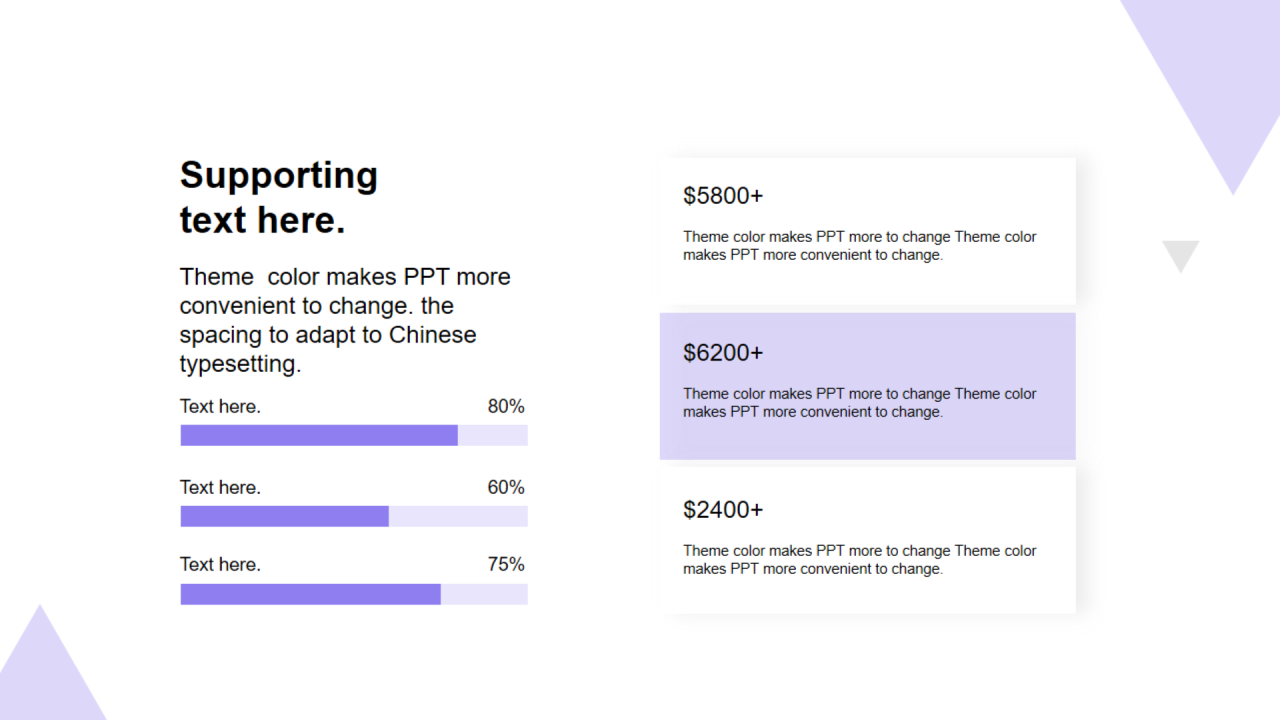Select the 80% percentage label
The height and width of the screenshot is (720, 1280).
pyautogui.click(x=506, y=407)
